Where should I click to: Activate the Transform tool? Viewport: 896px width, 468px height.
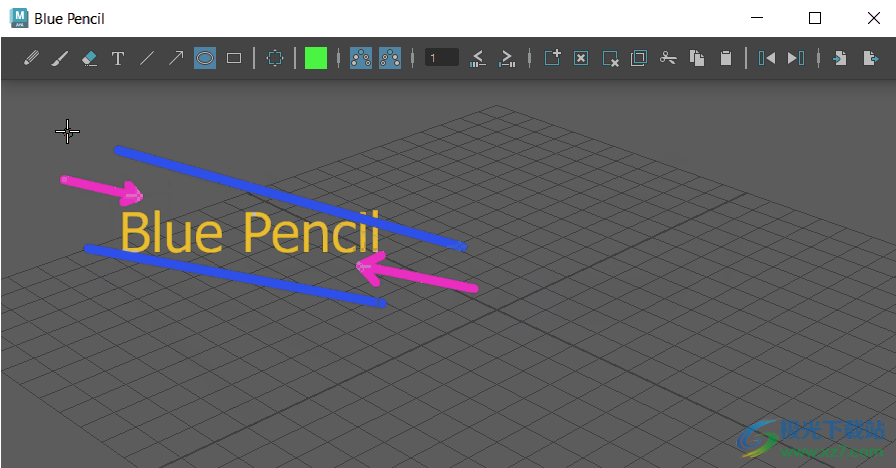275,58
